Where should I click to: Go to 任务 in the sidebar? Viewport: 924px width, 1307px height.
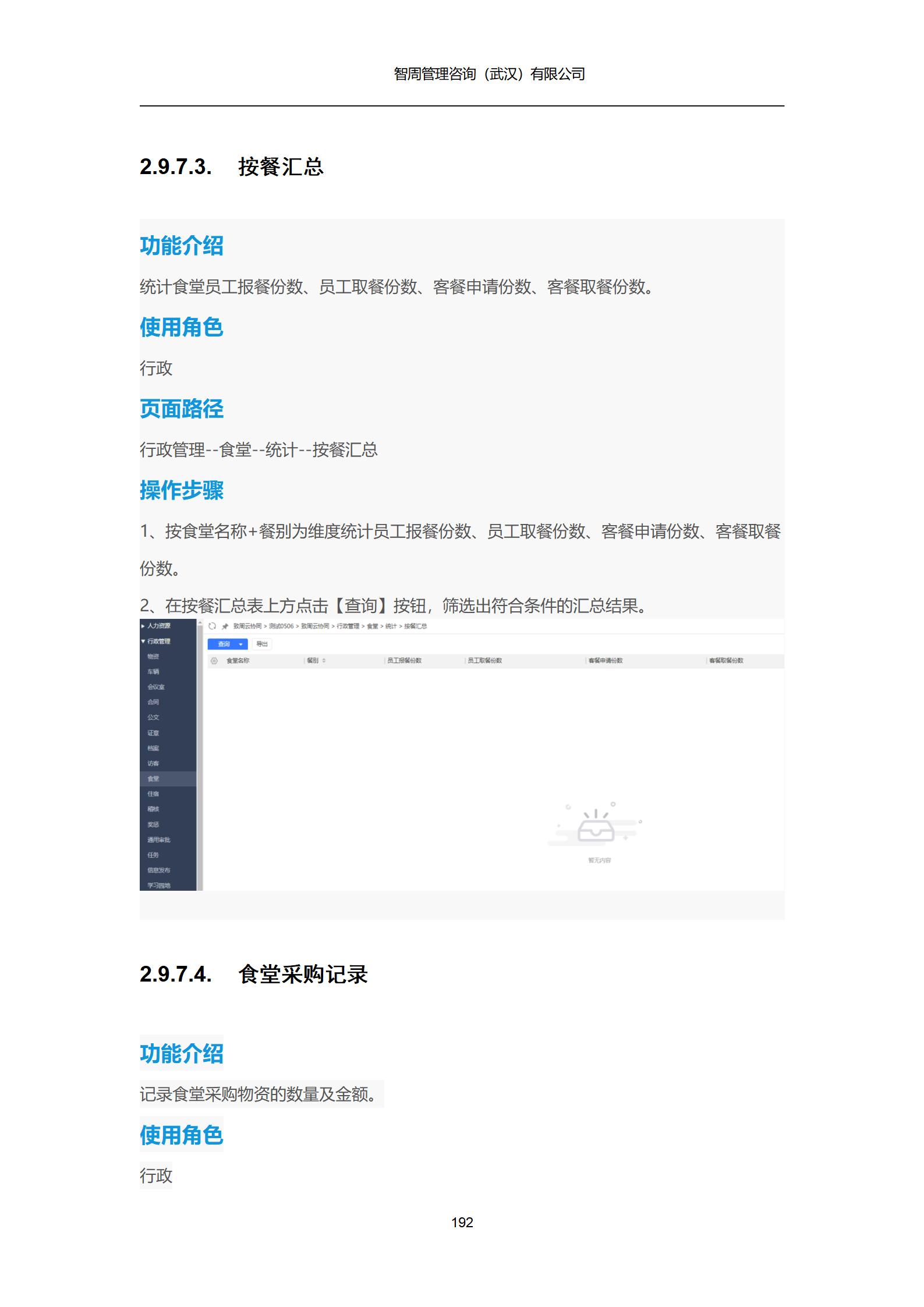coord(153,855)
